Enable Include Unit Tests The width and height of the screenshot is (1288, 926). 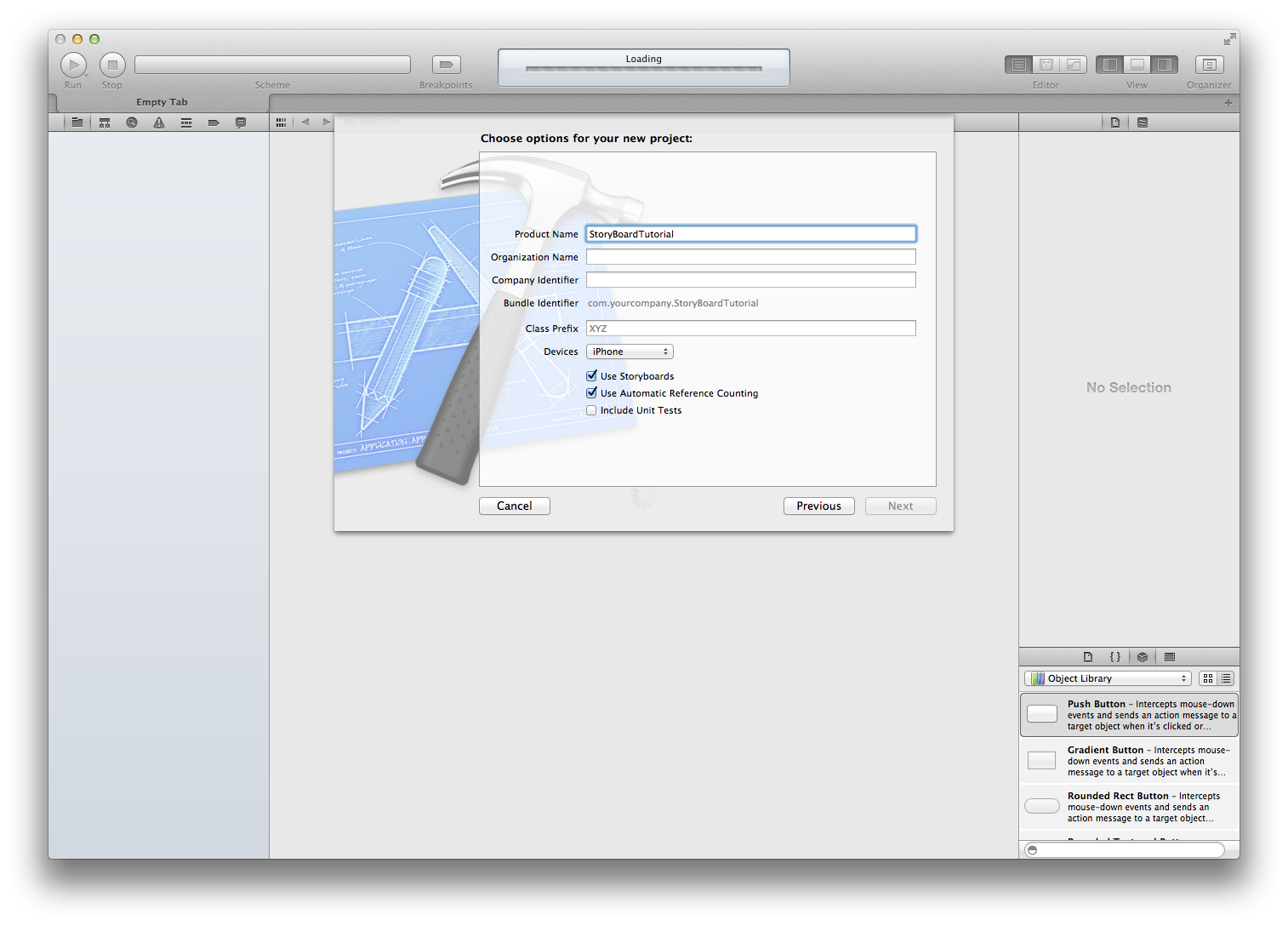(592, 410)
